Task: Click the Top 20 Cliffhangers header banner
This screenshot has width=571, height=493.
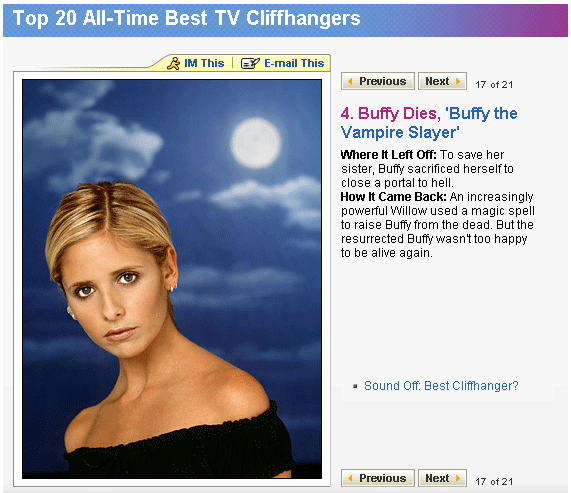Action: click(285, 20)
